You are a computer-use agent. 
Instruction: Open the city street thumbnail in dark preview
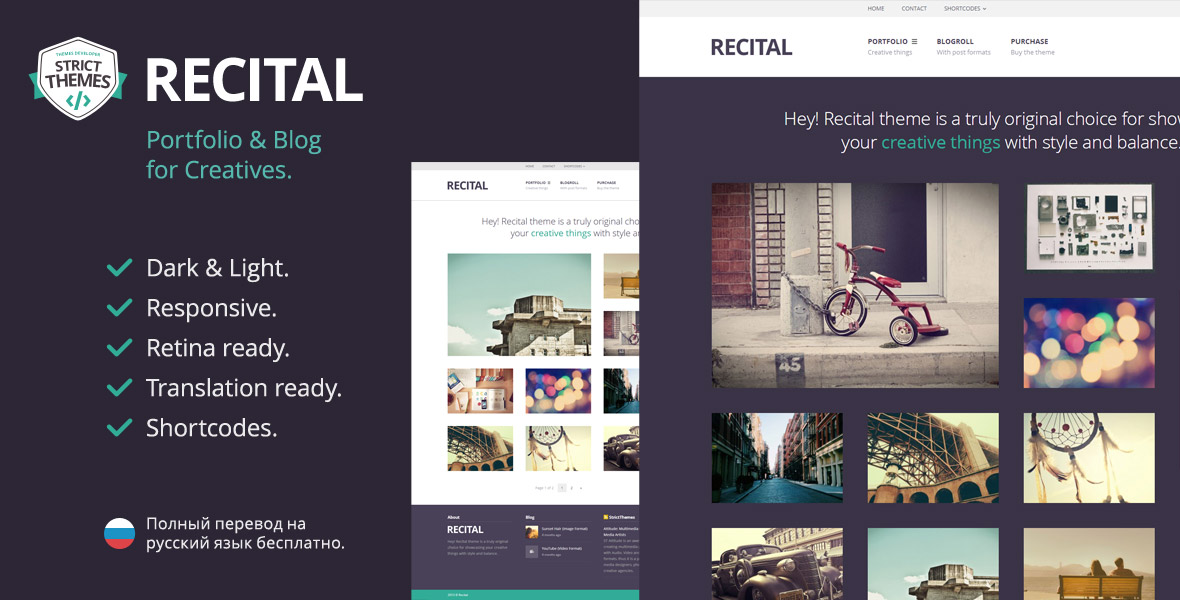(777, 457)
